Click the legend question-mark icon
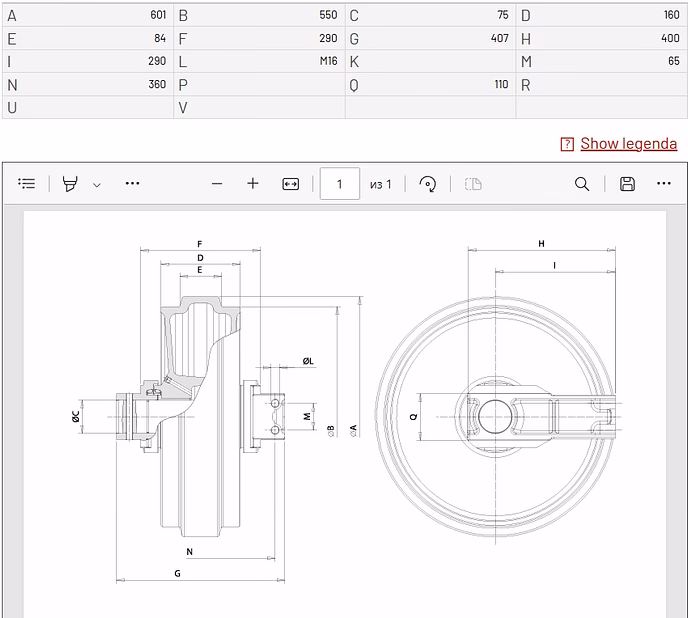The image size is (688, 618). (x=567, y=144)
